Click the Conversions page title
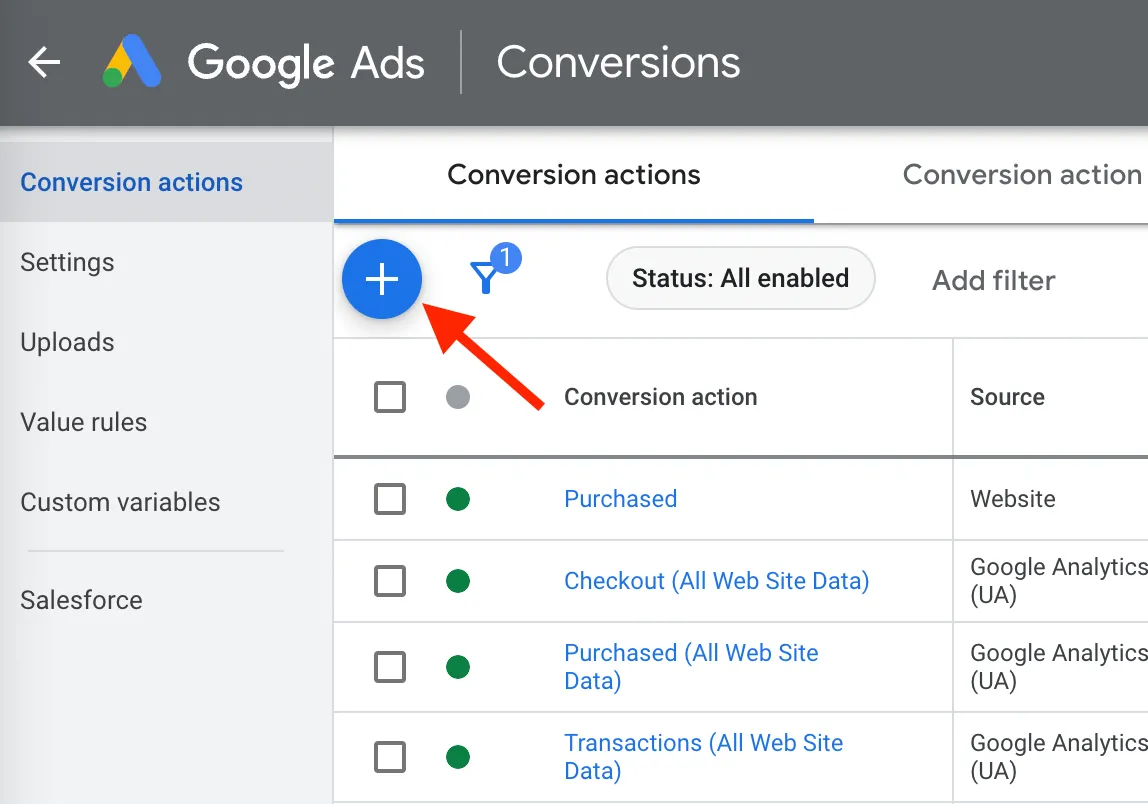This screenshot has width=1148, height=804. coord(619,62)
